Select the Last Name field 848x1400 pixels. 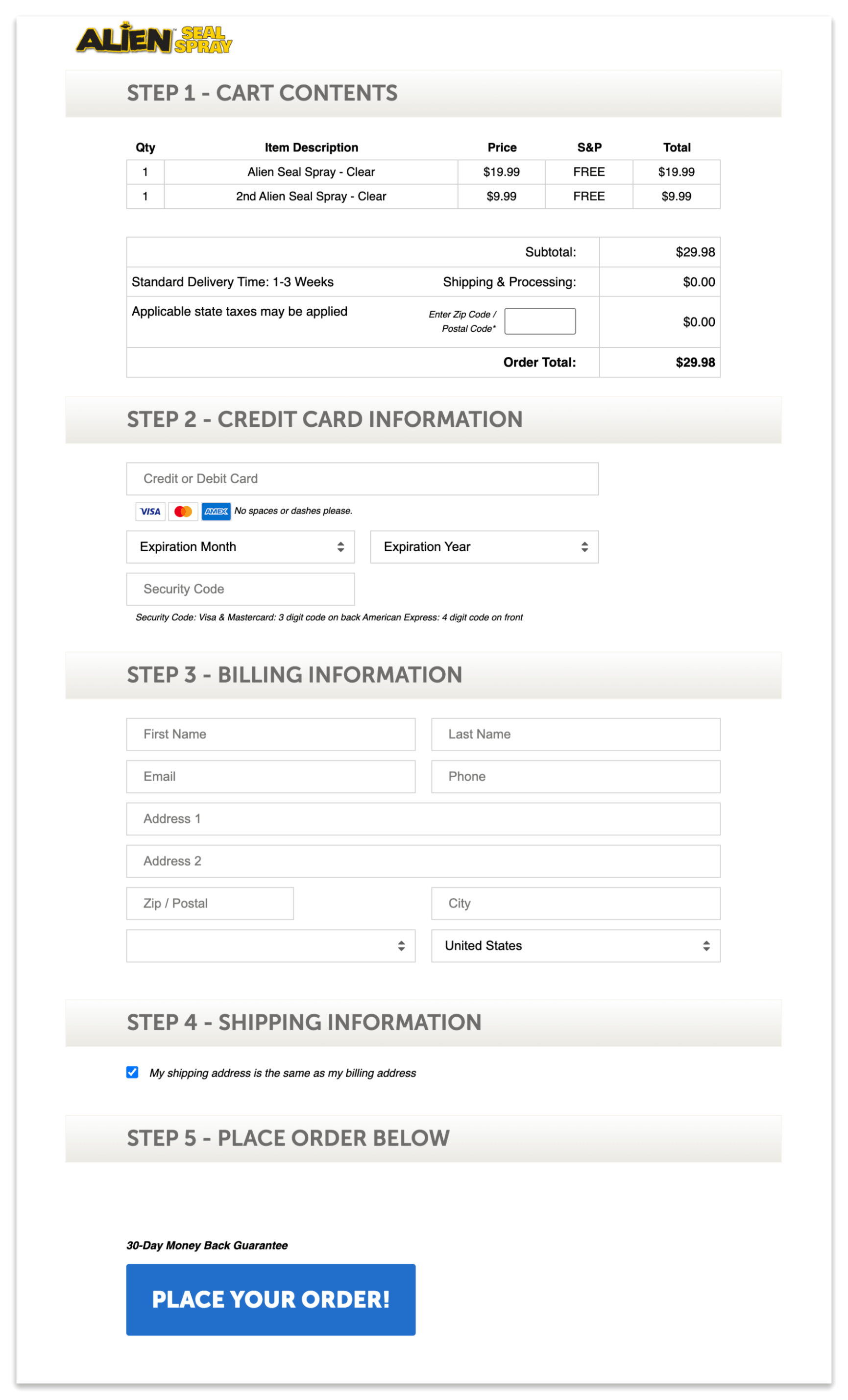point(575,734)
